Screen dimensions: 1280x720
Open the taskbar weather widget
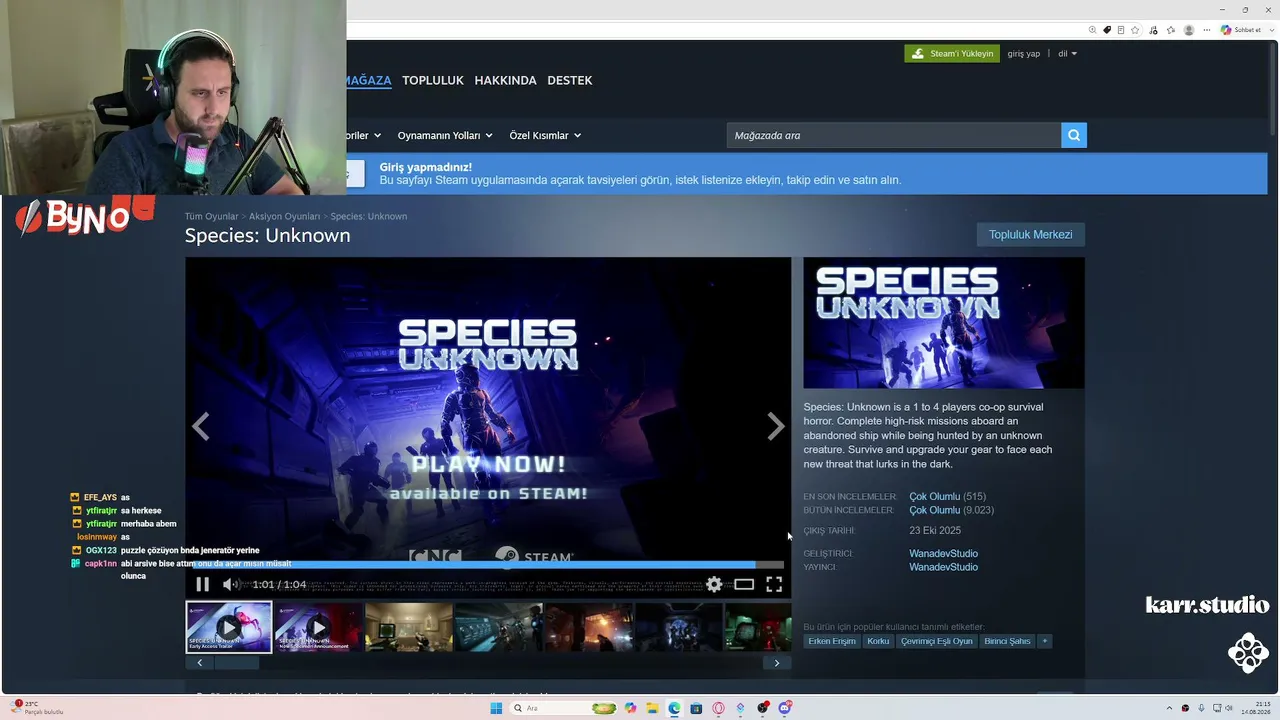point(38,708)
